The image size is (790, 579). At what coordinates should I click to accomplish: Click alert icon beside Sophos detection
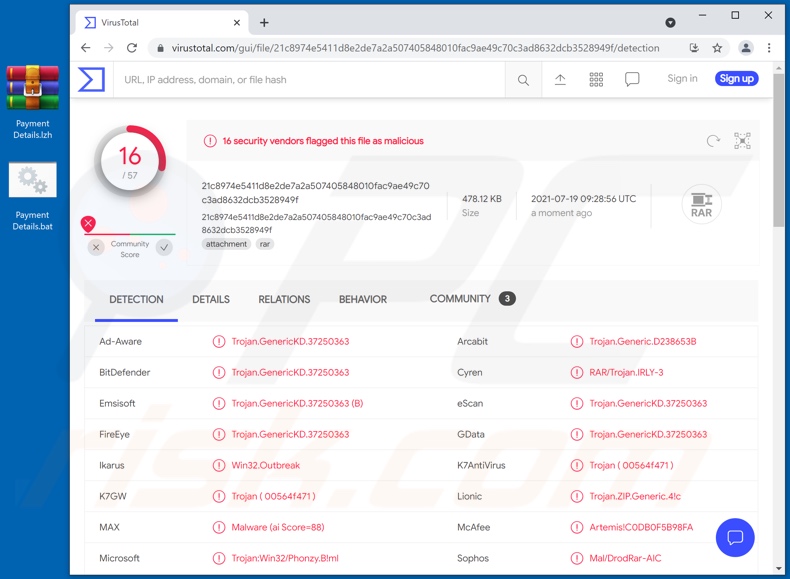pos(576,558)
